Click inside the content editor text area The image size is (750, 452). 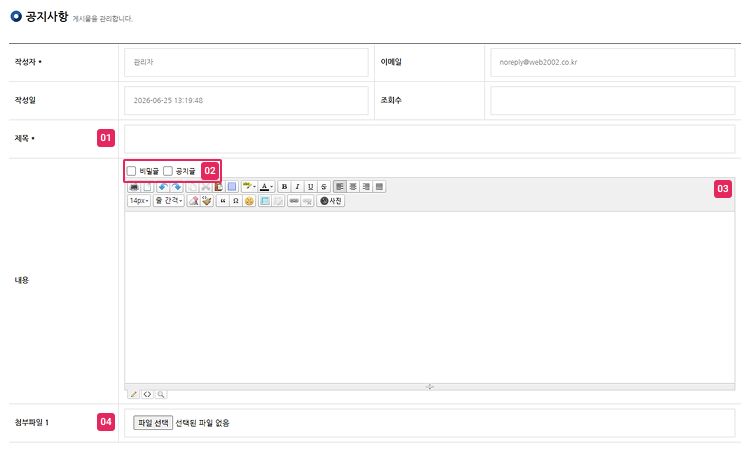coord(430,297)
